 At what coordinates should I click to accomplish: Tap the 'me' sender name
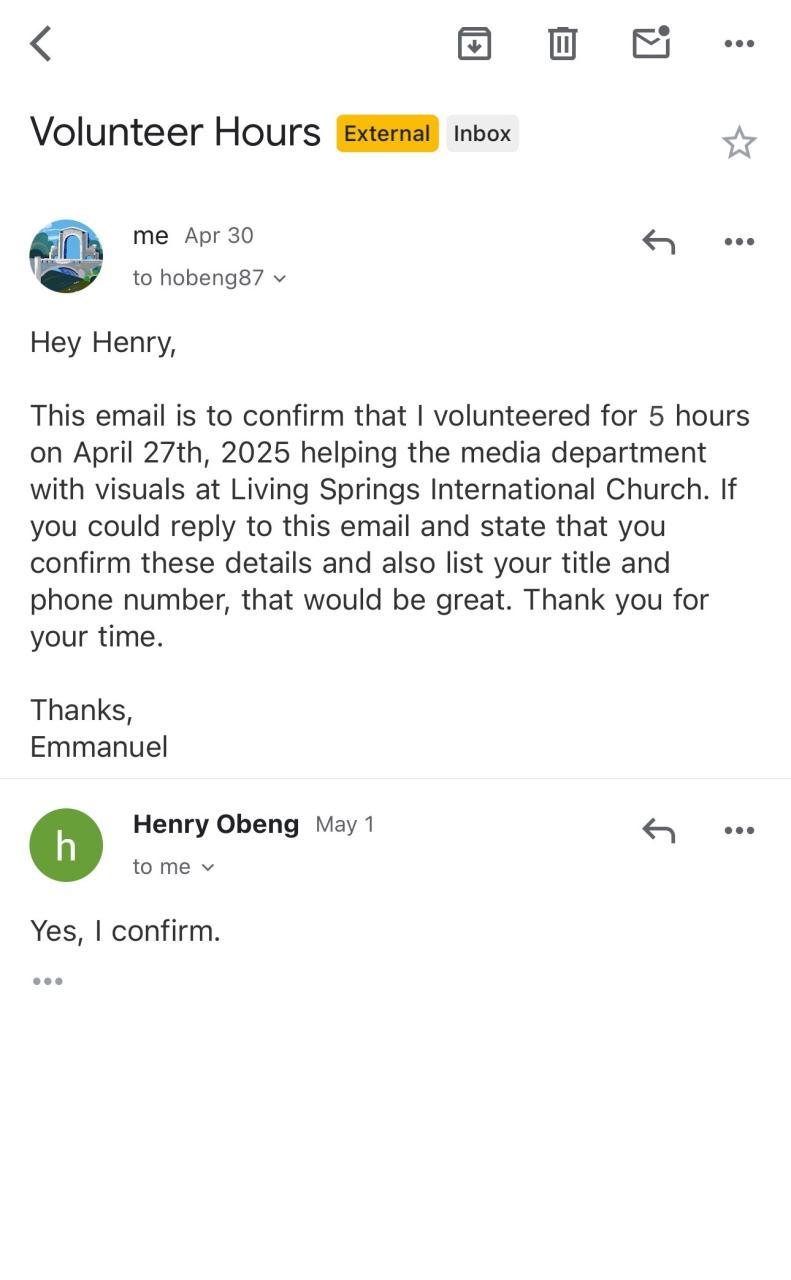click(x=150, y=235)
